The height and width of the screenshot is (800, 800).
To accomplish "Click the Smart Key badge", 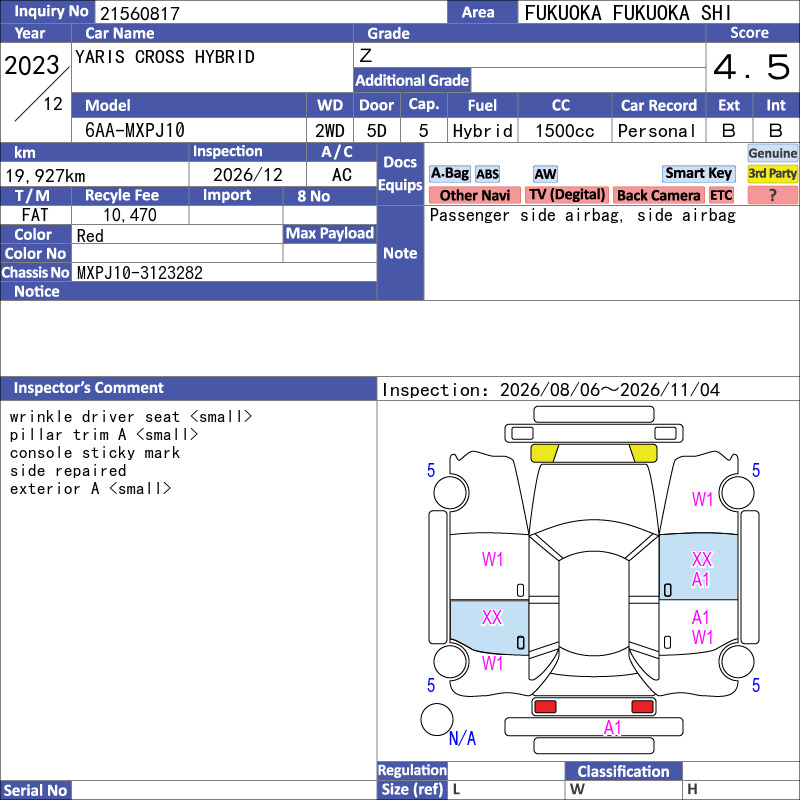I will pos(698,173).
